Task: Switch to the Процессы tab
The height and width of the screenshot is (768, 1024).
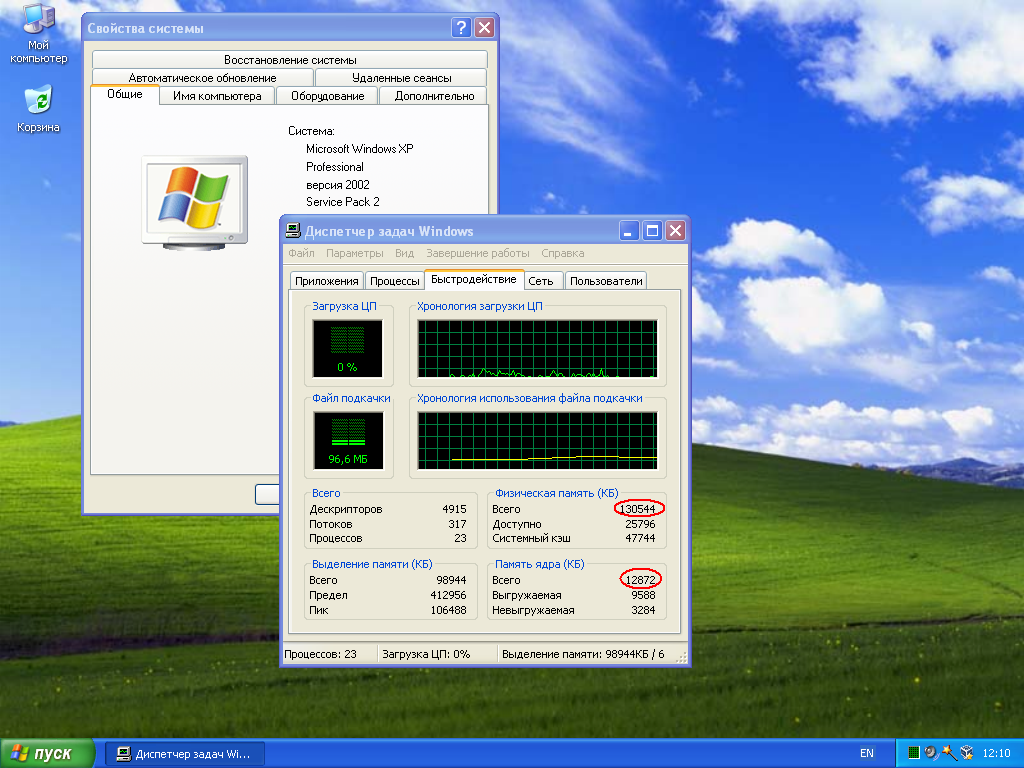Action: click(x=394, y=281)
